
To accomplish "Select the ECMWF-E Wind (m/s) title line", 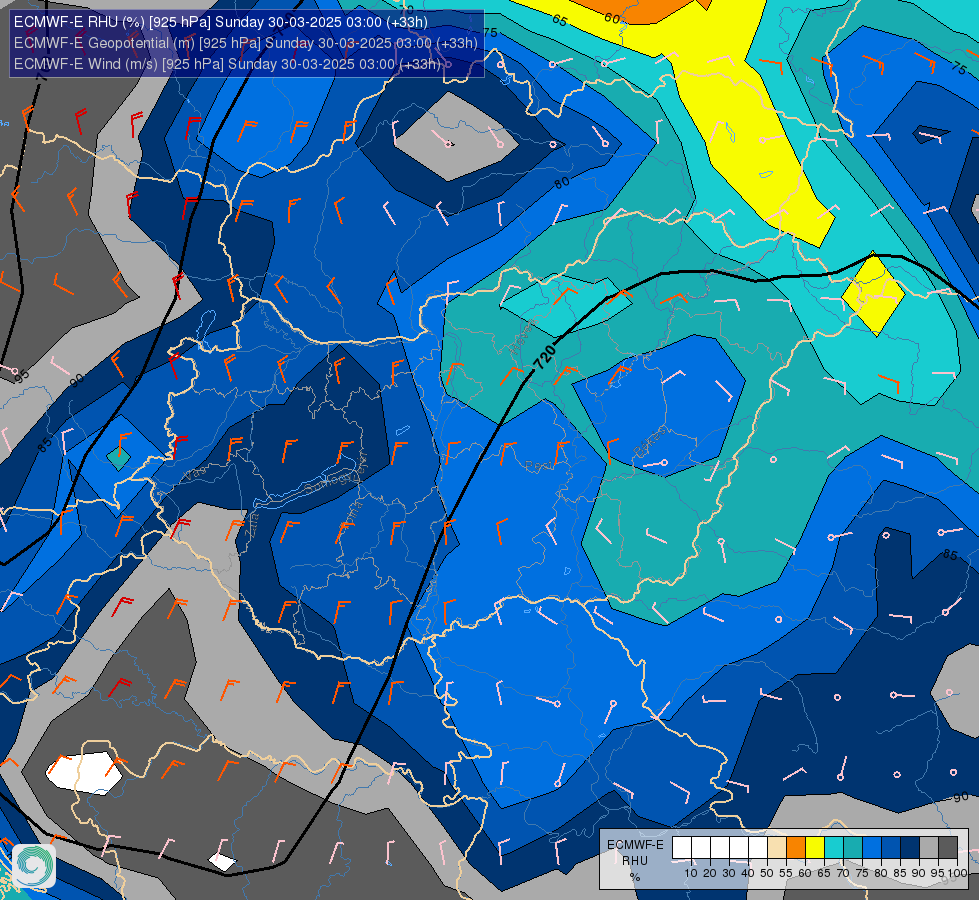I will [227, 64].
